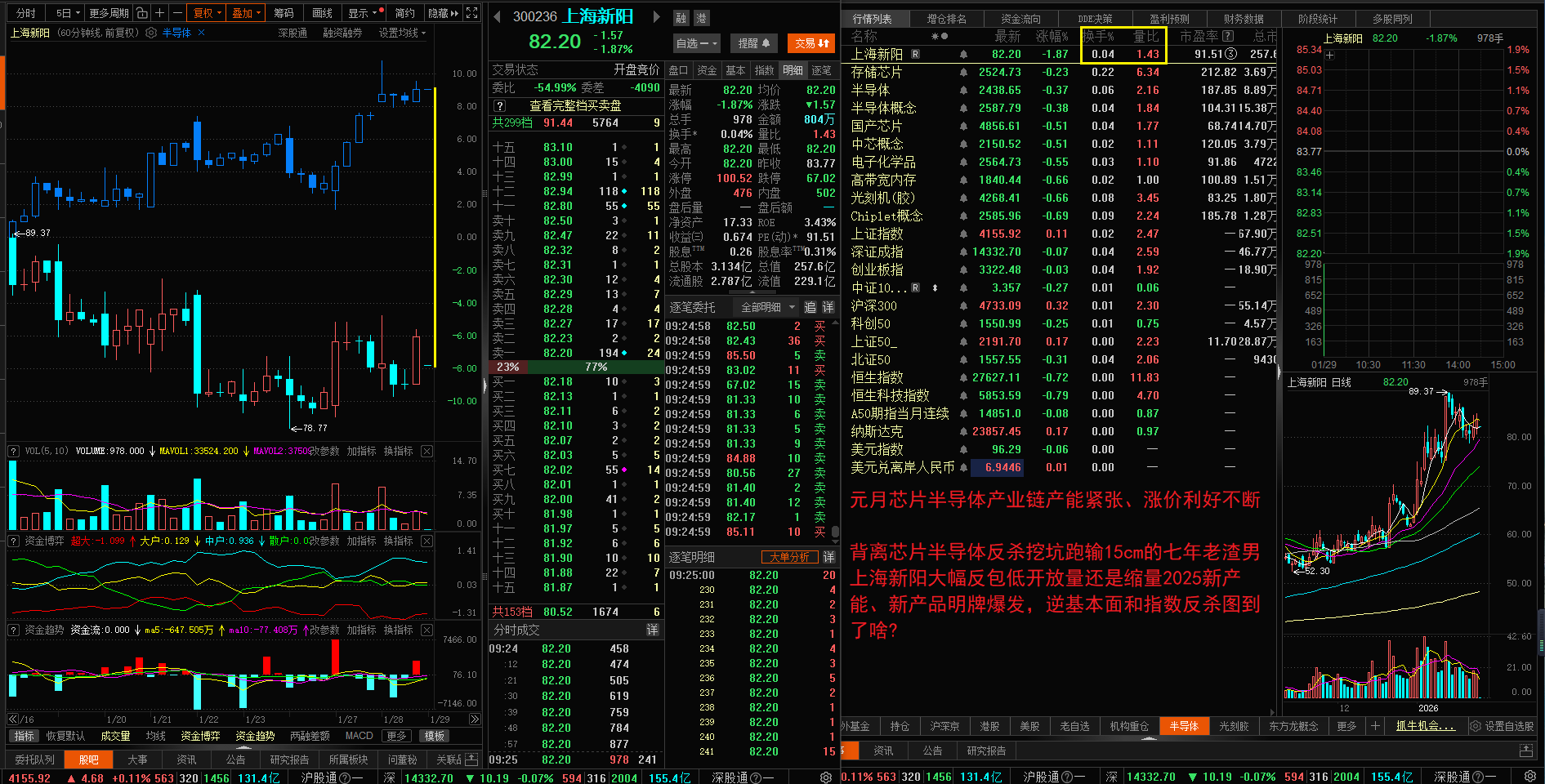Open the 显示 display dropdown
This screenshot has height=784, width=1545.
pos(364,13)
